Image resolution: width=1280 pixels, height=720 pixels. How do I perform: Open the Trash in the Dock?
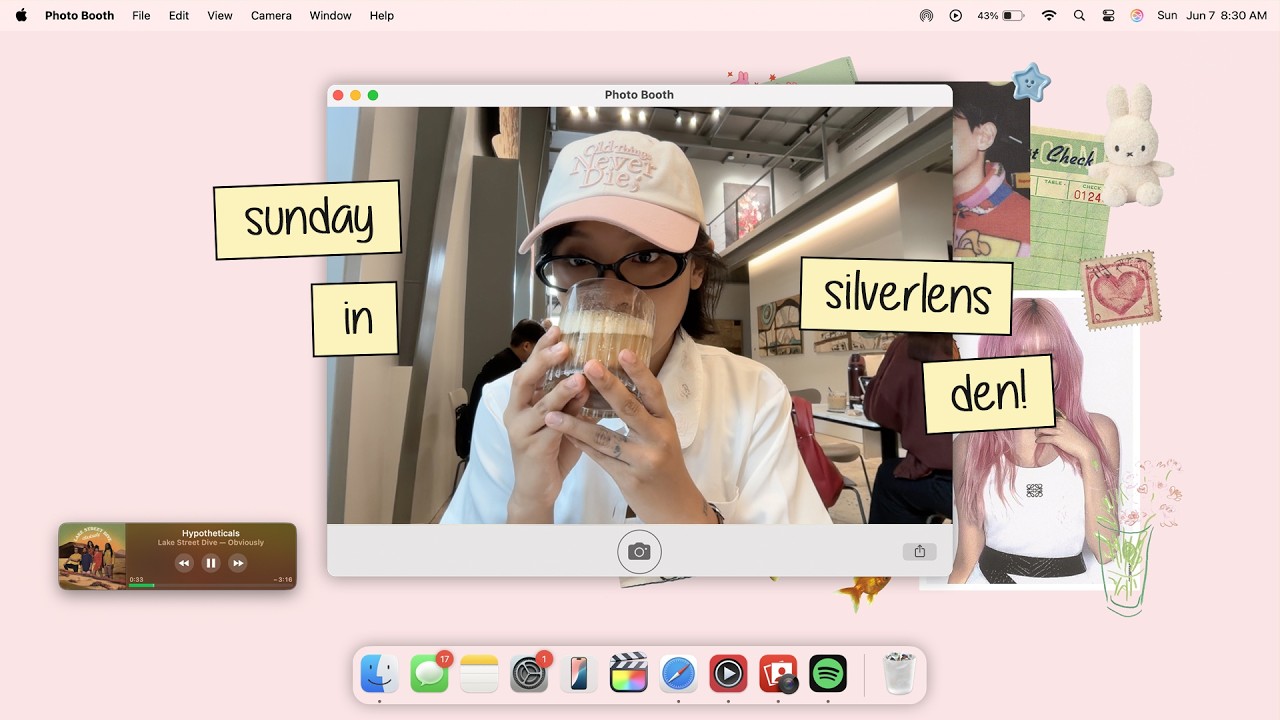click(x=900, y=674)
